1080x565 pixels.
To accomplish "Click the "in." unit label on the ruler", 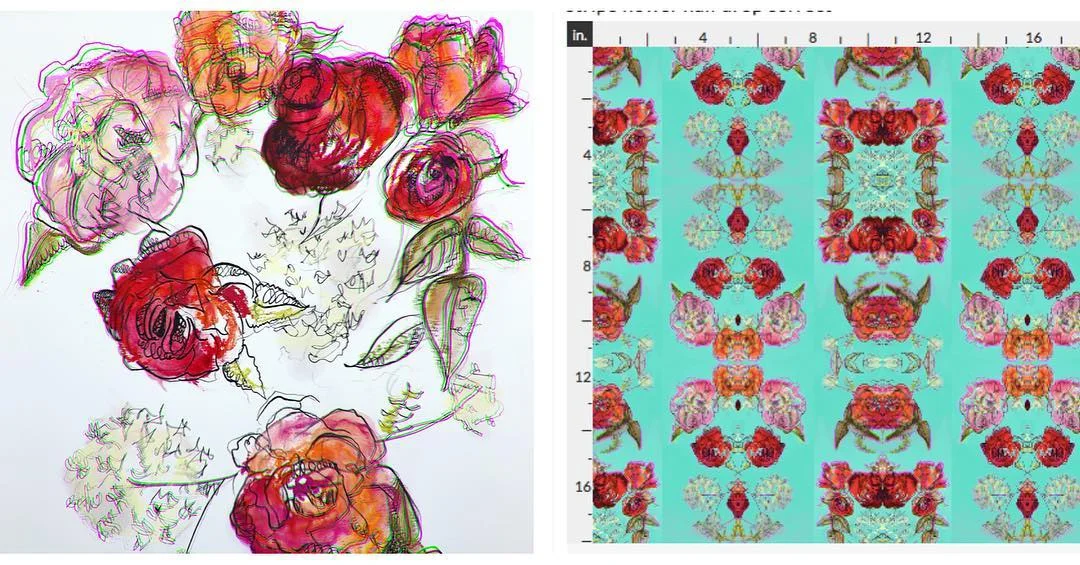I will pos(580,34).
